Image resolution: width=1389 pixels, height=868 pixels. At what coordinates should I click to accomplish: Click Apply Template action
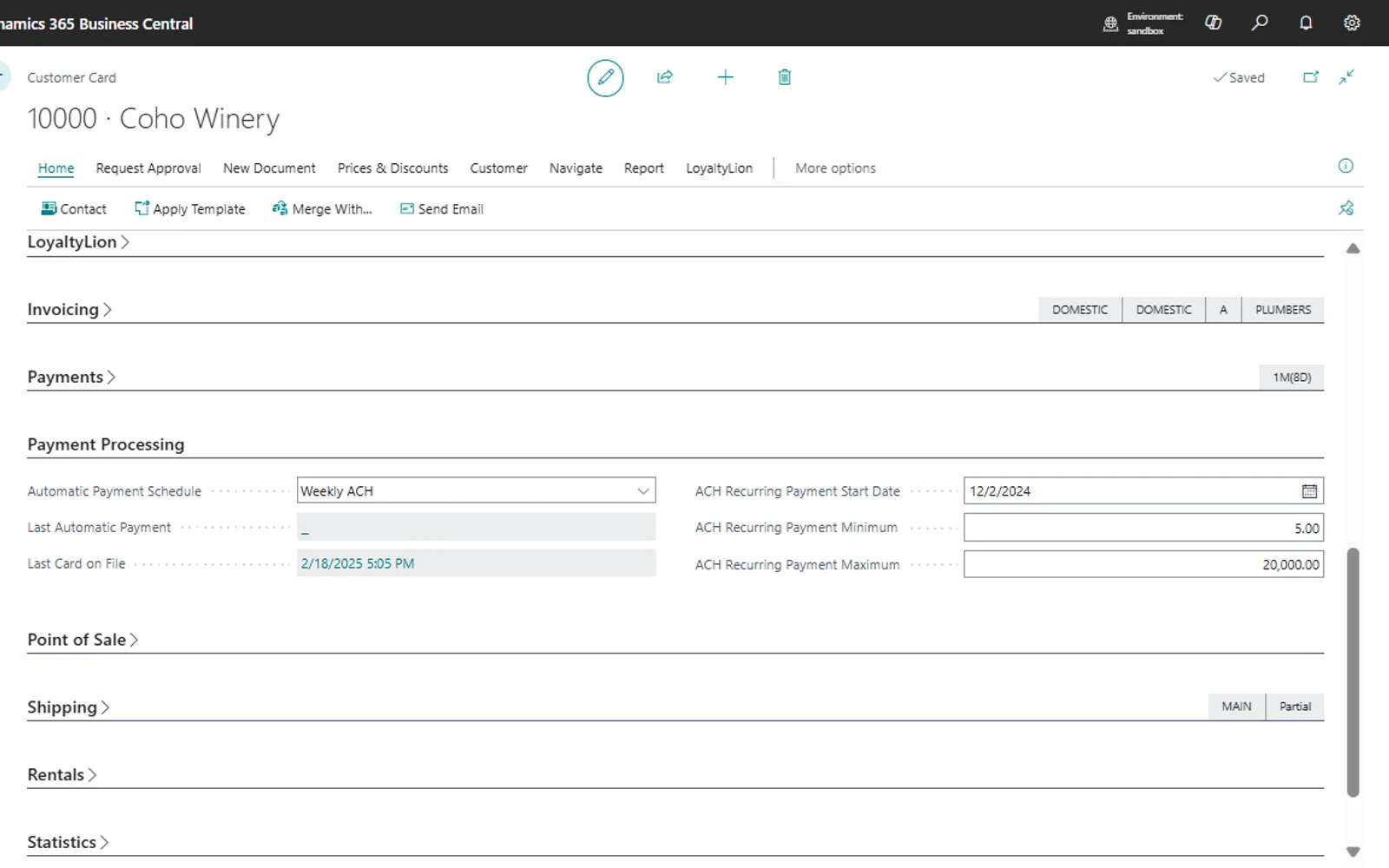click(190, 209)
